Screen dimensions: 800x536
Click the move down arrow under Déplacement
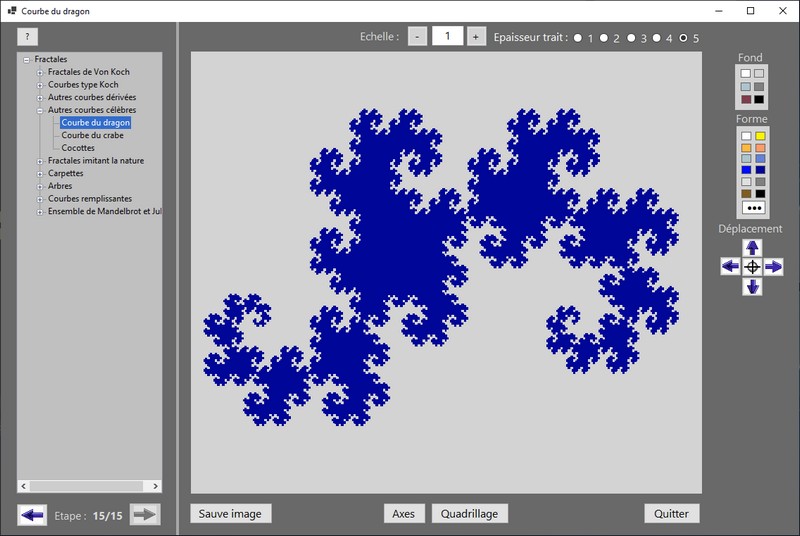(752, 287)
